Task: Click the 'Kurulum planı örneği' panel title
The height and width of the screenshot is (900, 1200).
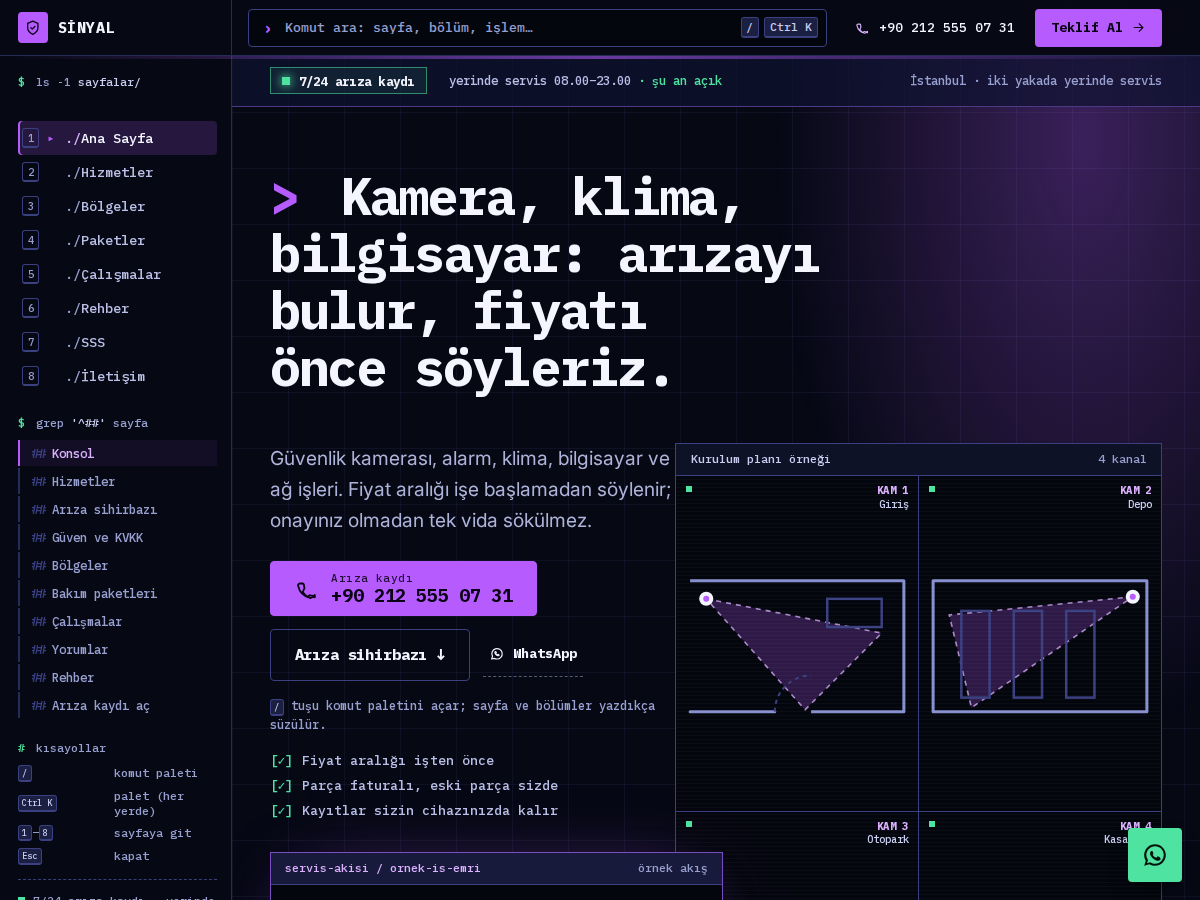Action: [x=760, y=459]
